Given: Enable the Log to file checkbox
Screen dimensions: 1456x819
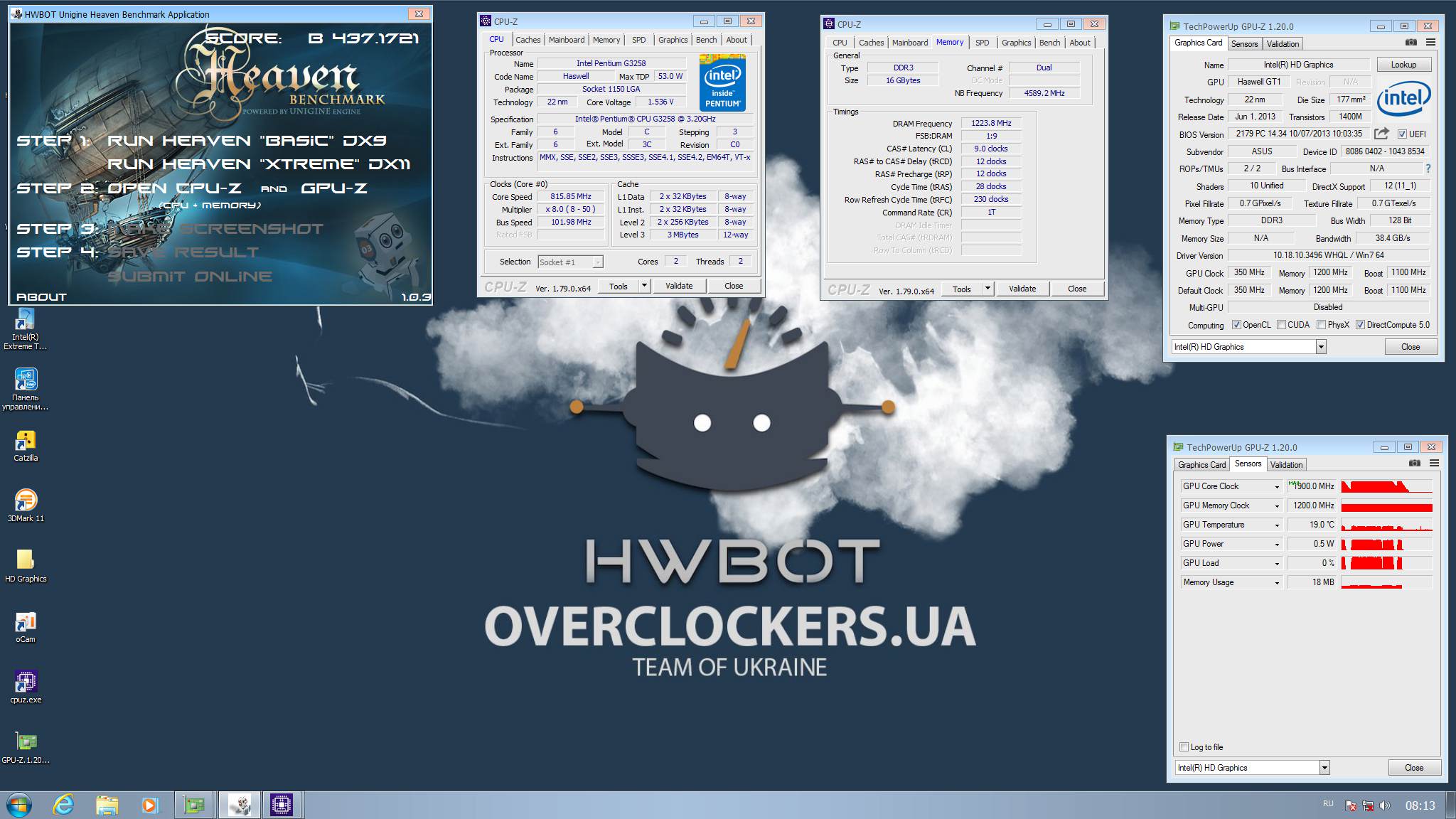Looking at the screenshot, I should click(1184, 747).
